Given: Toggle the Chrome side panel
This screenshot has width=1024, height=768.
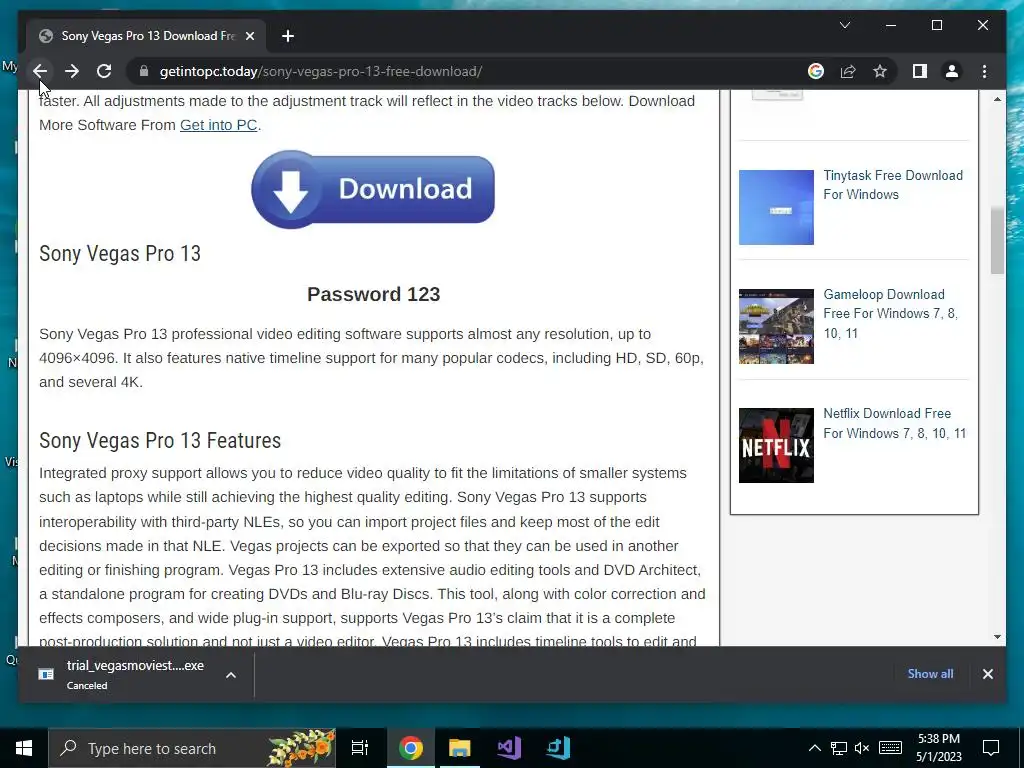Looking at the screenshot, I should click(x=920, y=71).
